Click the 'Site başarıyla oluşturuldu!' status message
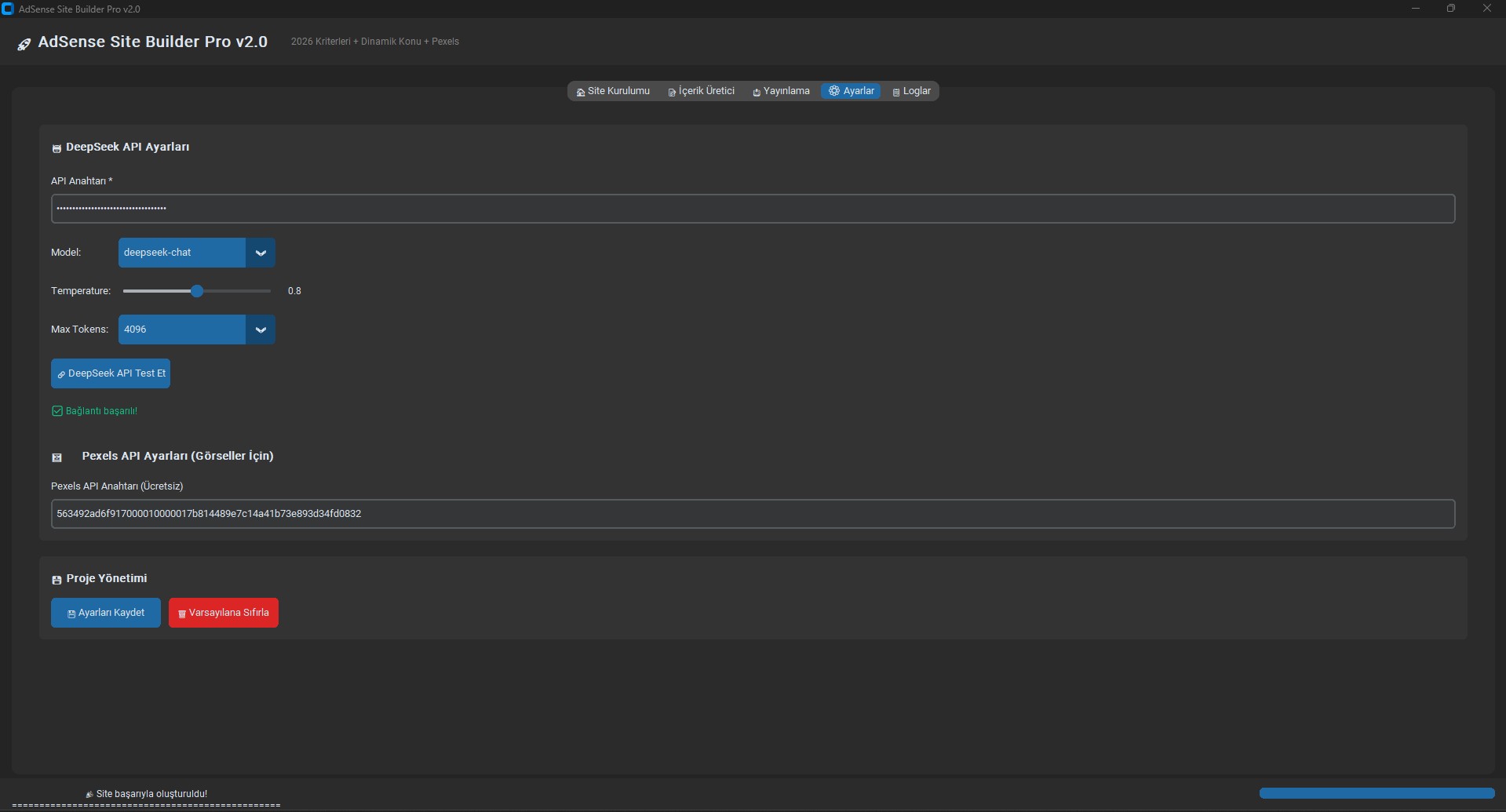 (151, 794)
